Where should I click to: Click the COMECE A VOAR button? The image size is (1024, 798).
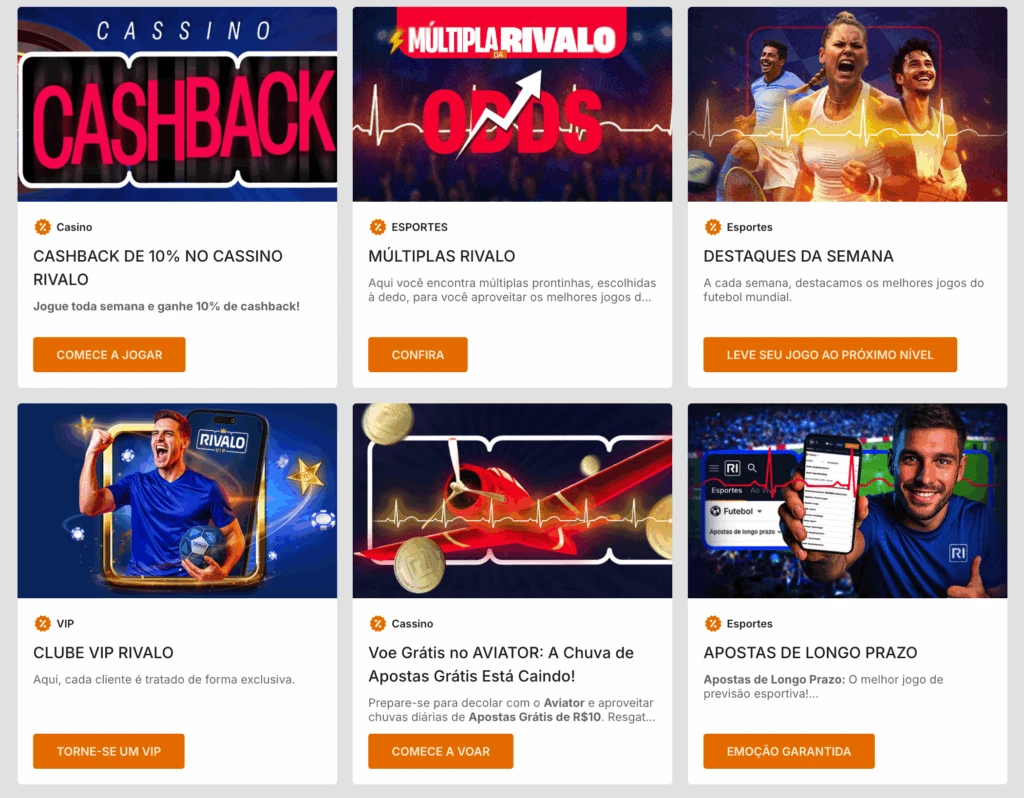441,751
